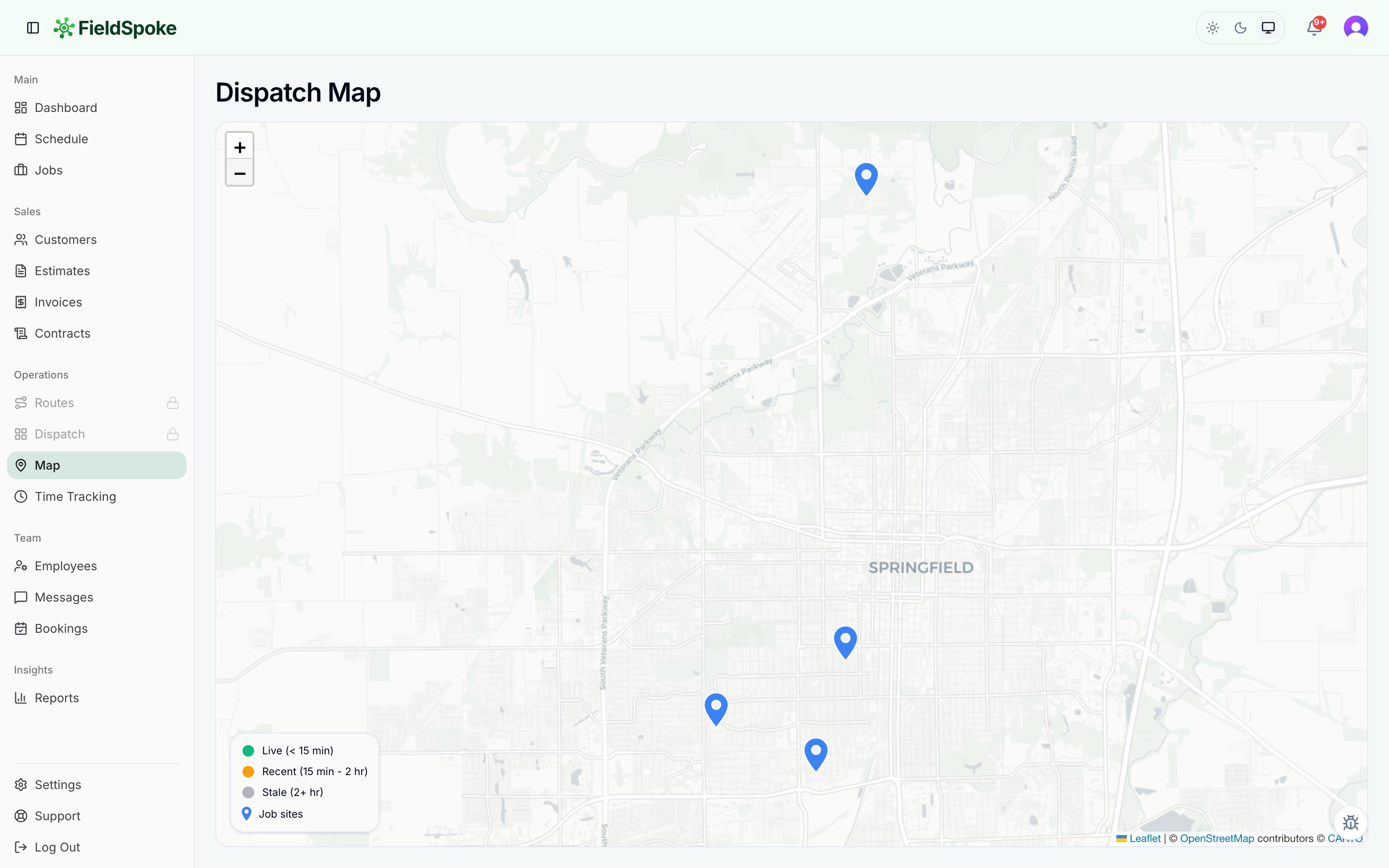Click the southernmost job site pin
This screenshot has width=1389, height=868.
point(816,754)
